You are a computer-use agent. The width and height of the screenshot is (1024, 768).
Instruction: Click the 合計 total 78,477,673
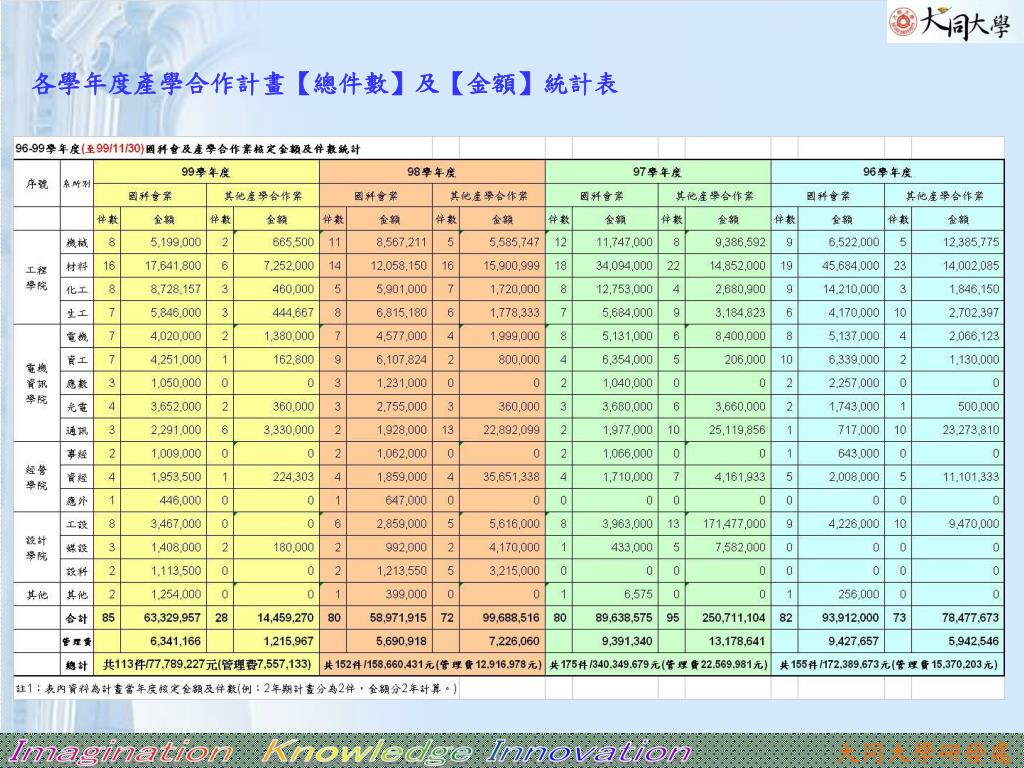coord(970,618)
